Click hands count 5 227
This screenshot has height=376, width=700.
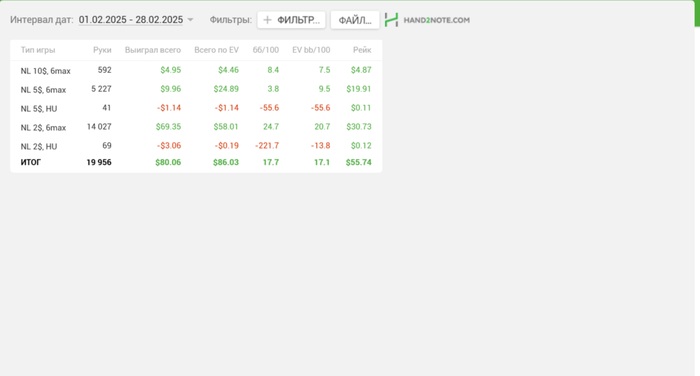tap(101, 89)
